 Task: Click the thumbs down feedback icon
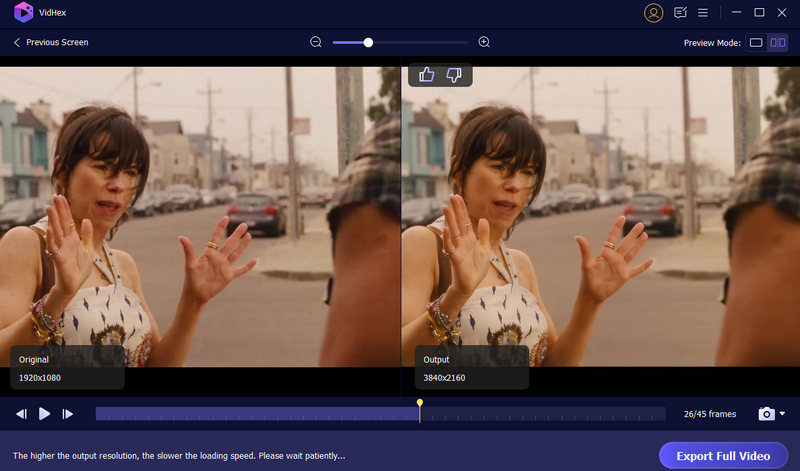(453, 75)
